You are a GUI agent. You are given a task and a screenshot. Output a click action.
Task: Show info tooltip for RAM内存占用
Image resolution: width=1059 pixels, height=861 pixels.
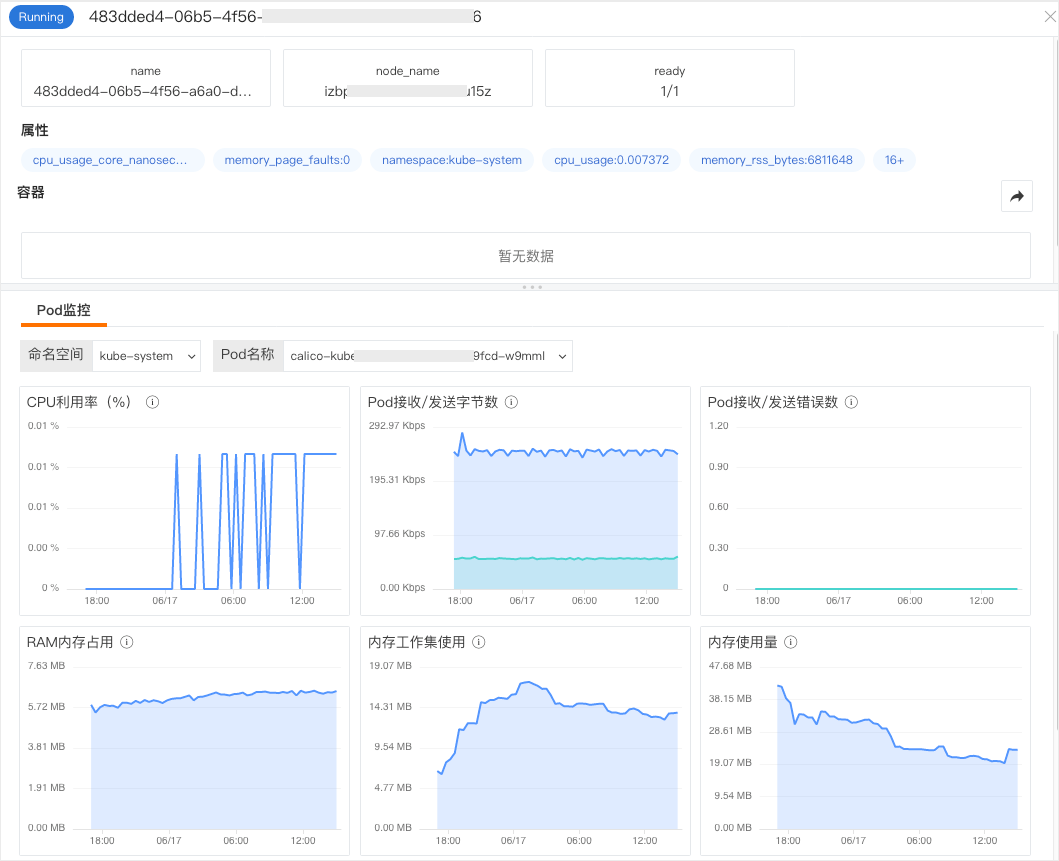(126, 642)
